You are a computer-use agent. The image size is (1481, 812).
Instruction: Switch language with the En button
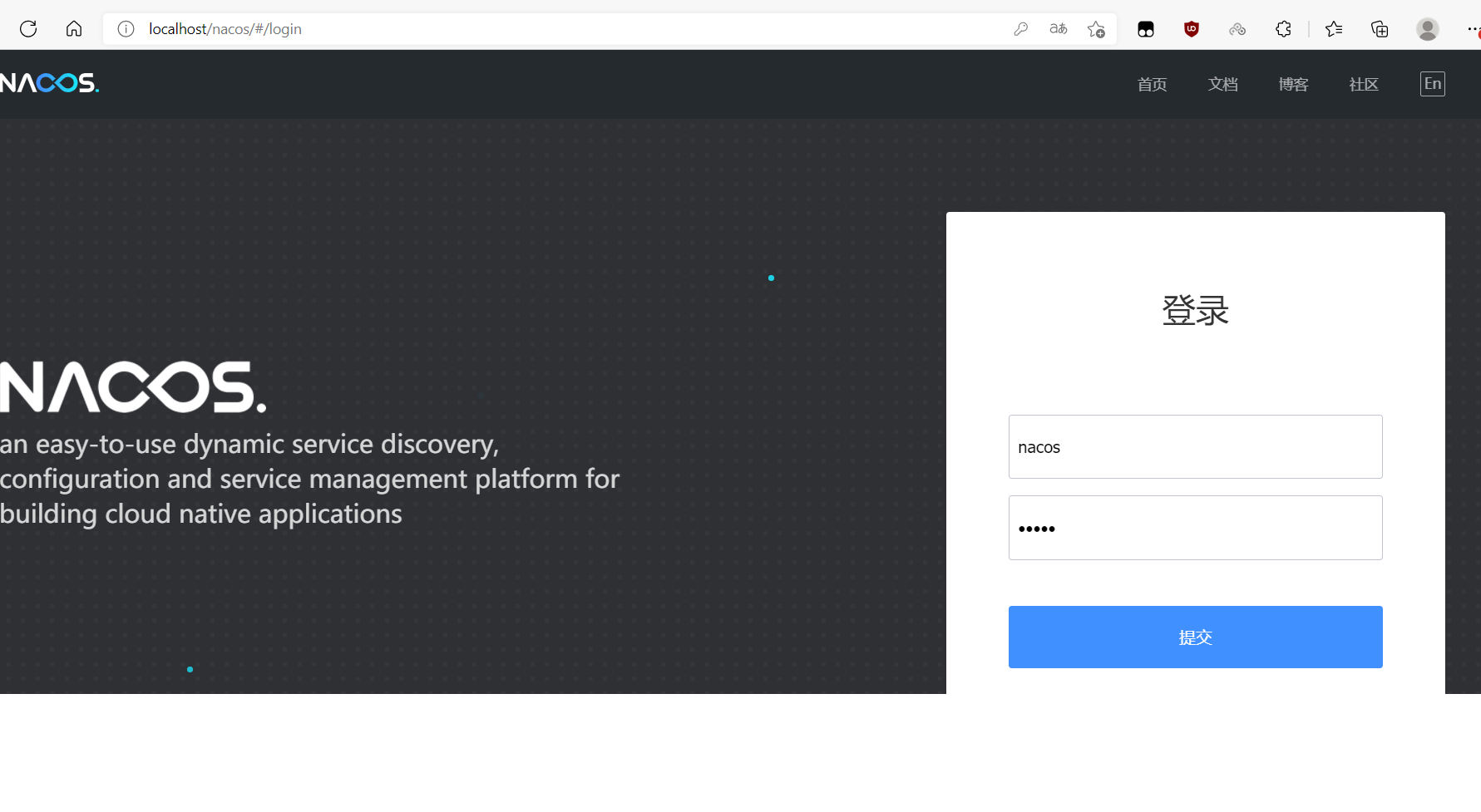pos(1433,84)
